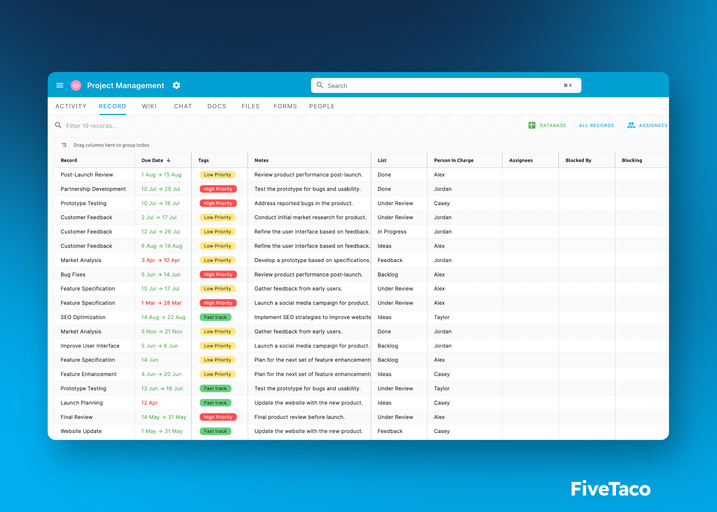Click the magnifier icon in the search bar
Image resolution: width=717 pixels, height=512 pixels.
[320, 86]
